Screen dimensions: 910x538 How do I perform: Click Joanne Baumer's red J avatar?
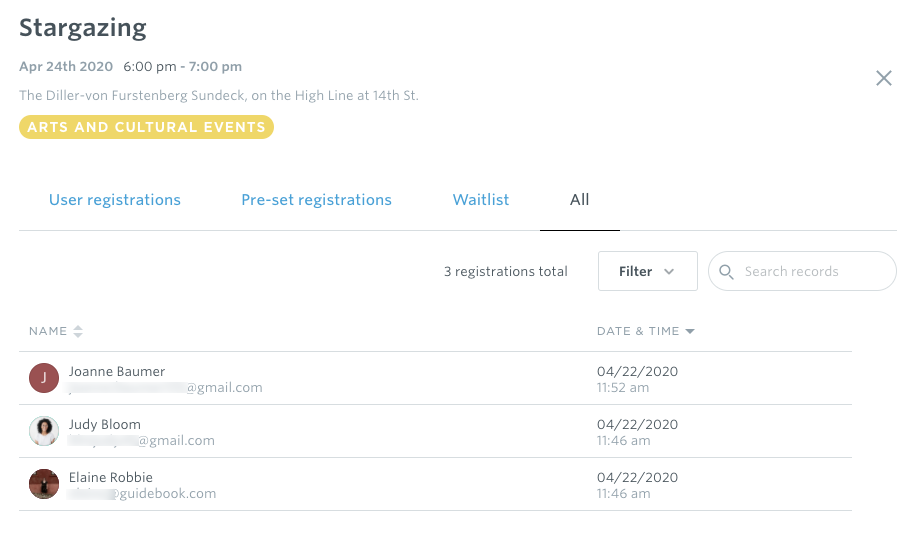point(44,378)
